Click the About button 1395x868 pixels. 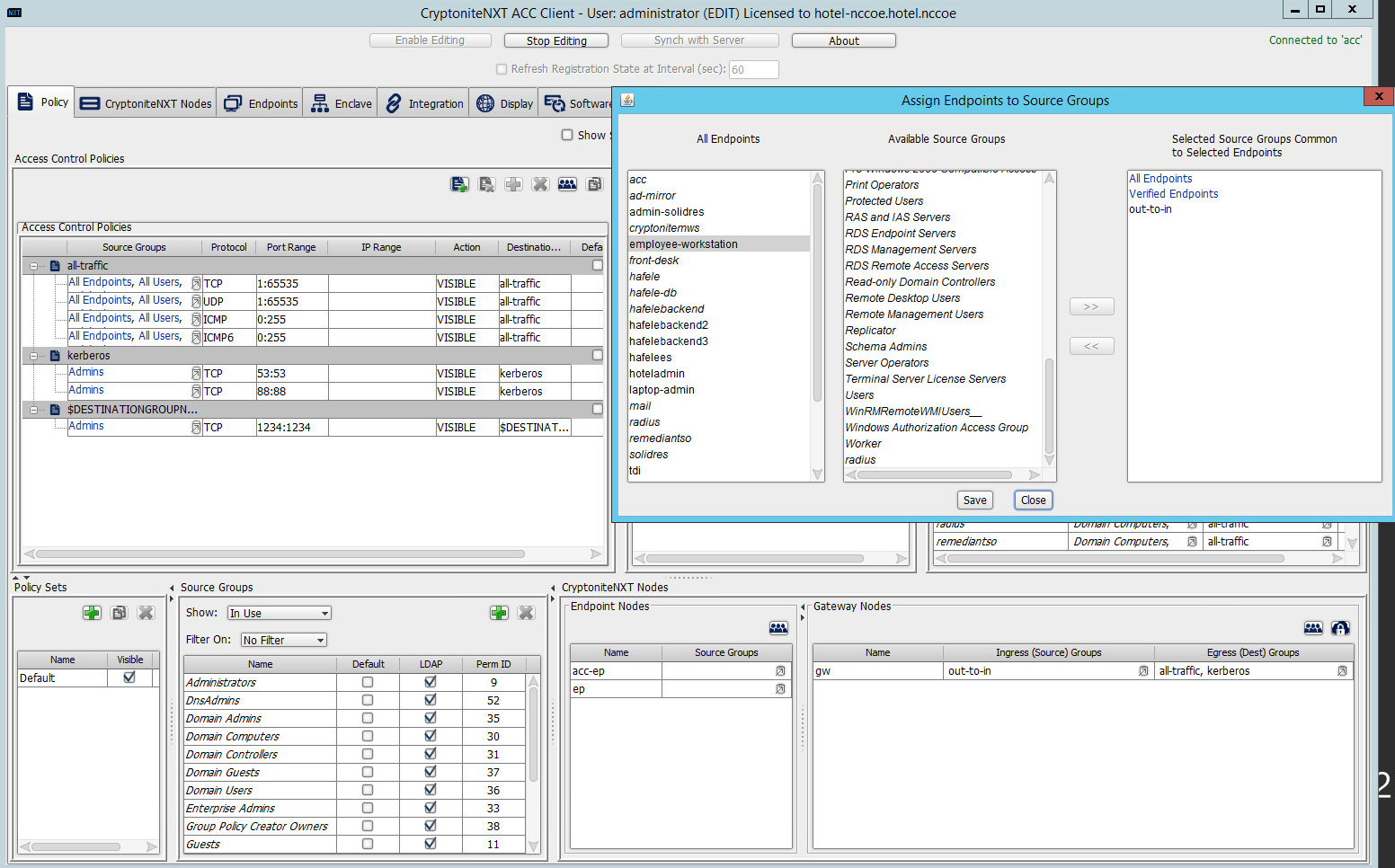click(844, 40)
